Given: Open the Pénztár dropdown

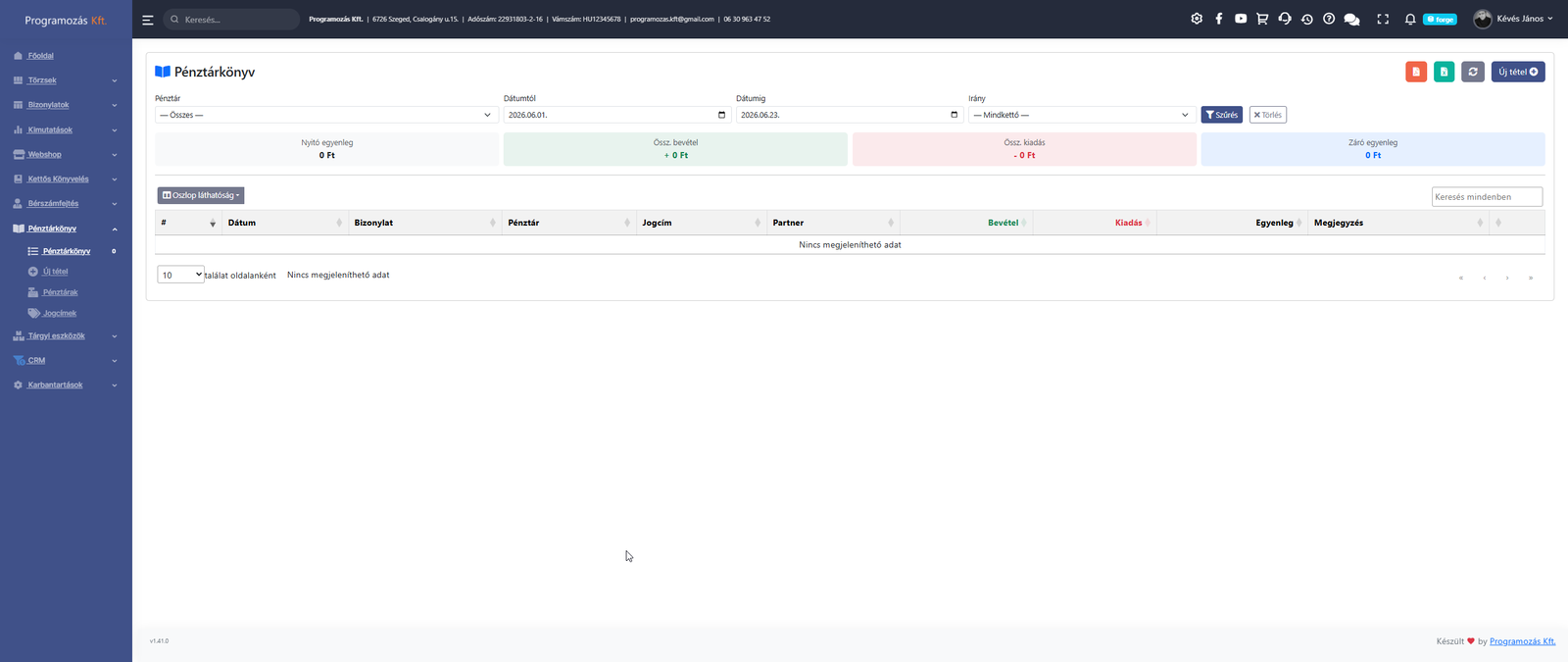Looking at the screenshot, I should click(326, 115).
